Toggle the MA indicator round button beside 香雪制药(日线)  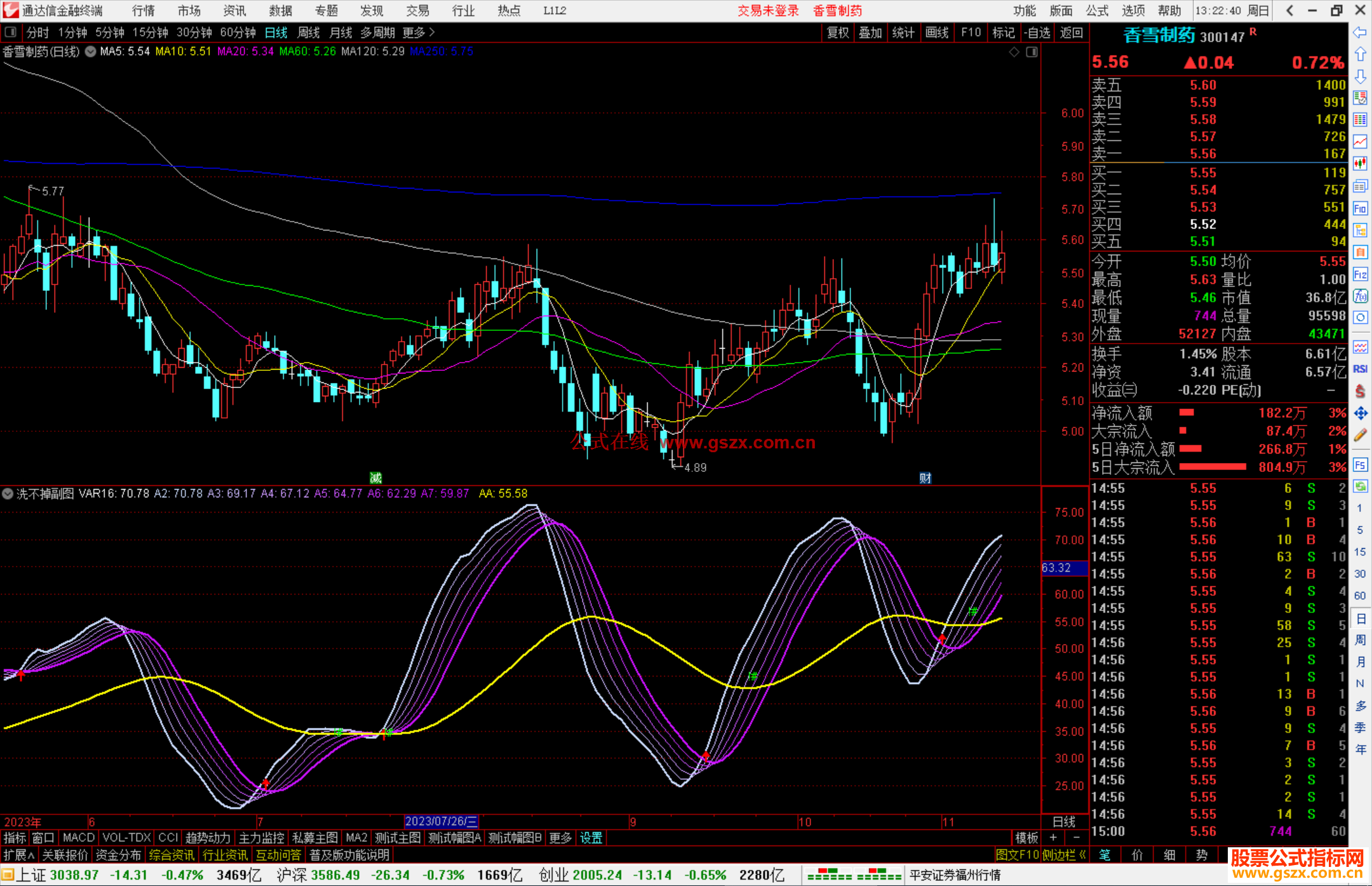(x=91, y=51)
